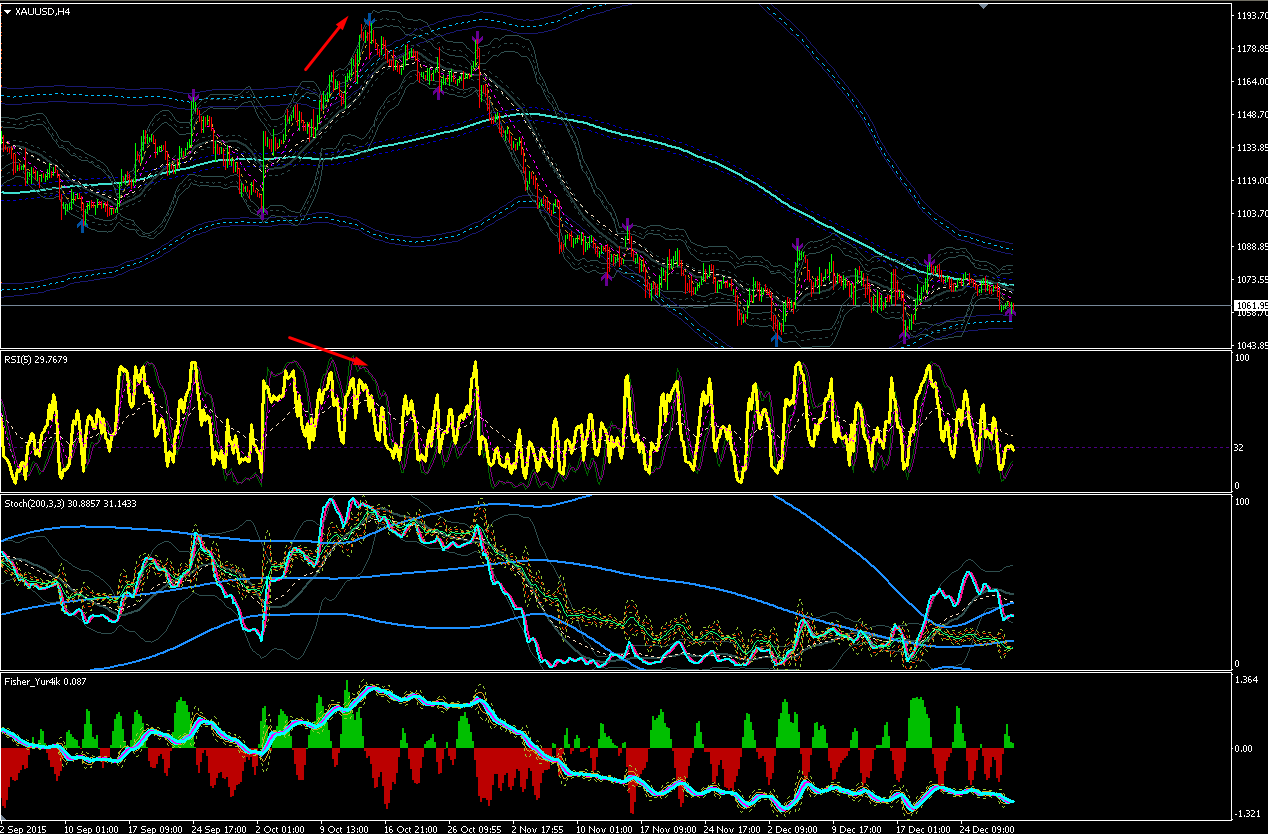
Task: Click the 1148.70 price scale value
Action: 1250,115
